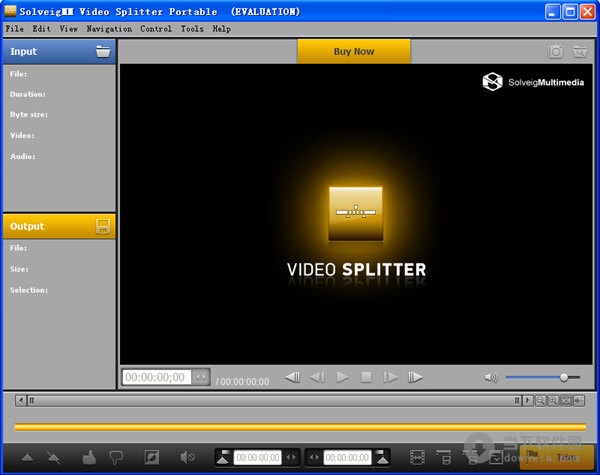Screen dimensions: 600x475
Task: Click the current time position field
Action: tap(156, 377)
